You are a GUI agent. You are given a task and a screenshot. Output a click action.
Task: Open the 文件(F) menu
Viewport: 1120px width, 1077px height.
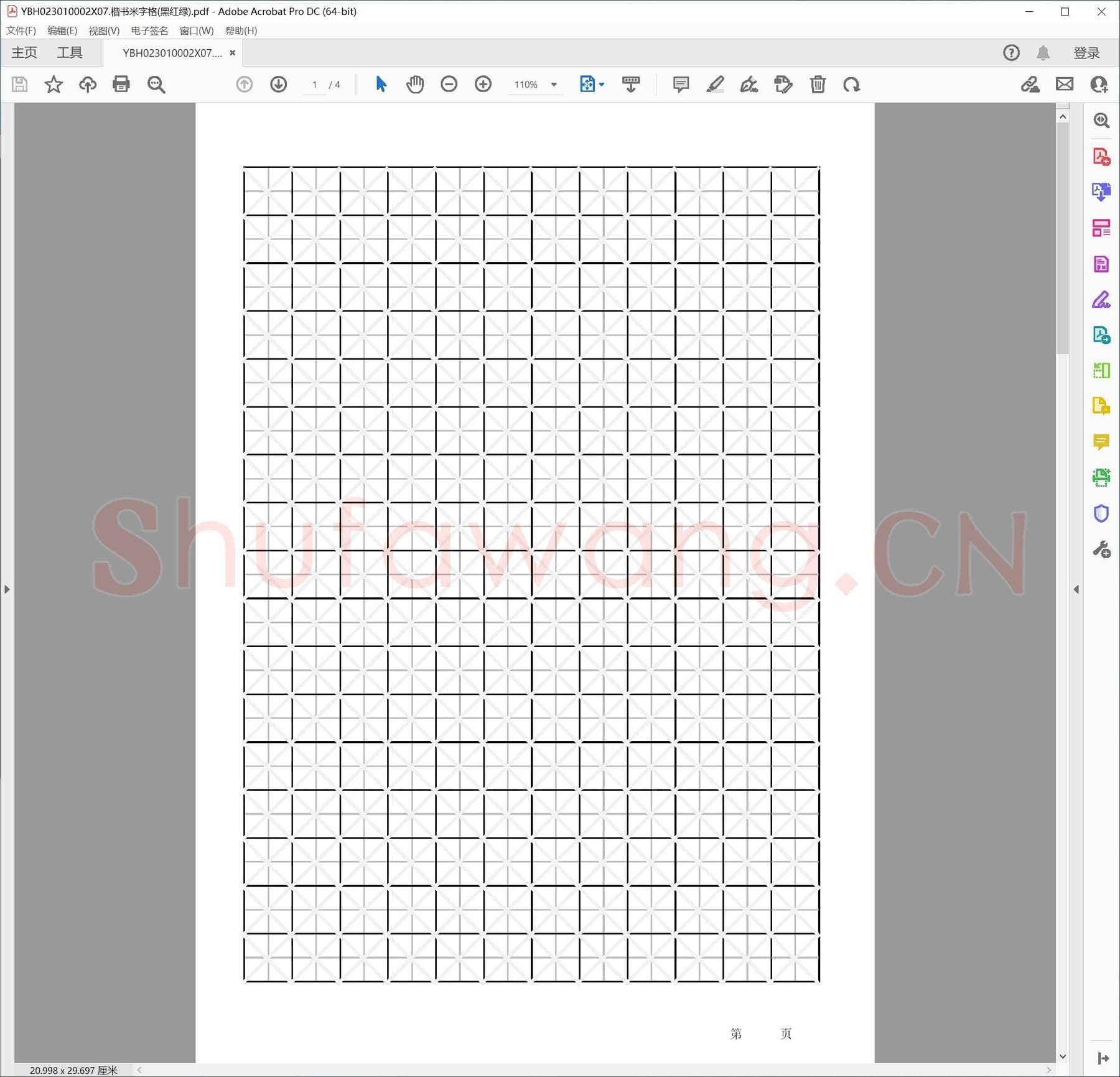21,30
